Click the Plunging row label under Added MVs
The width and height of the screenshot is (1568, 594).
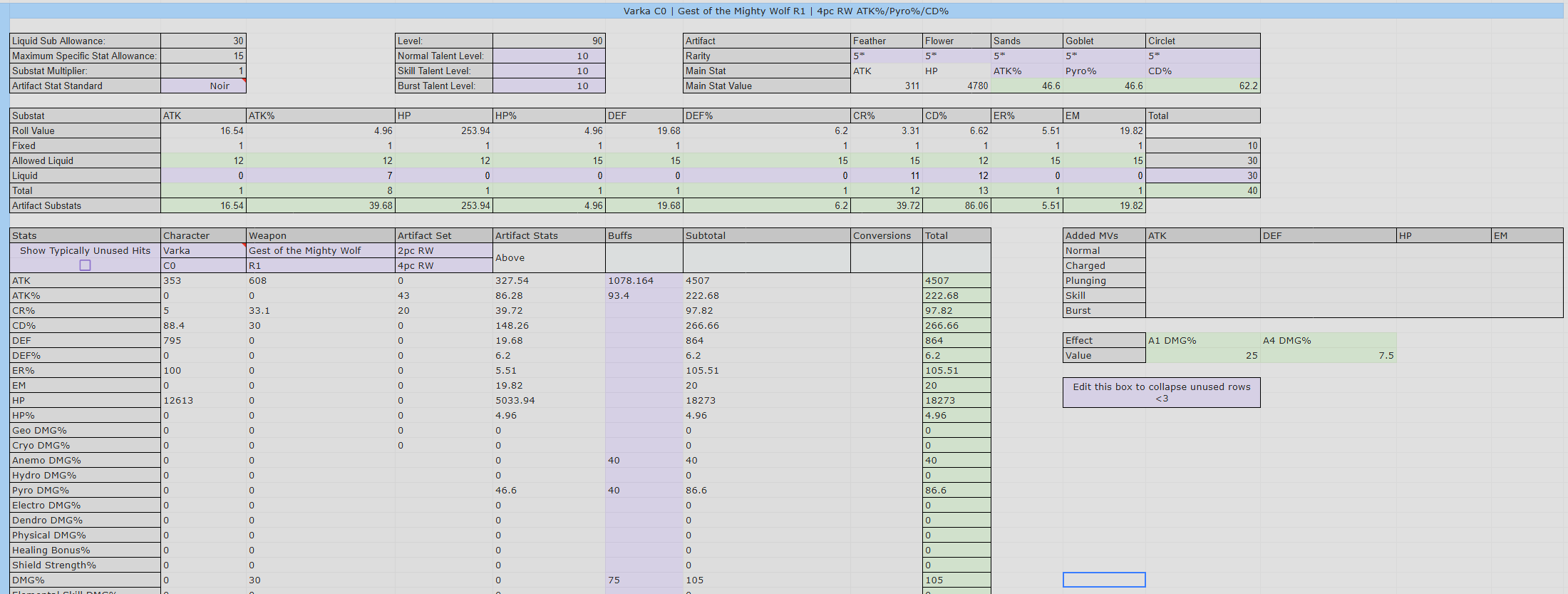tap(1105, 280)
